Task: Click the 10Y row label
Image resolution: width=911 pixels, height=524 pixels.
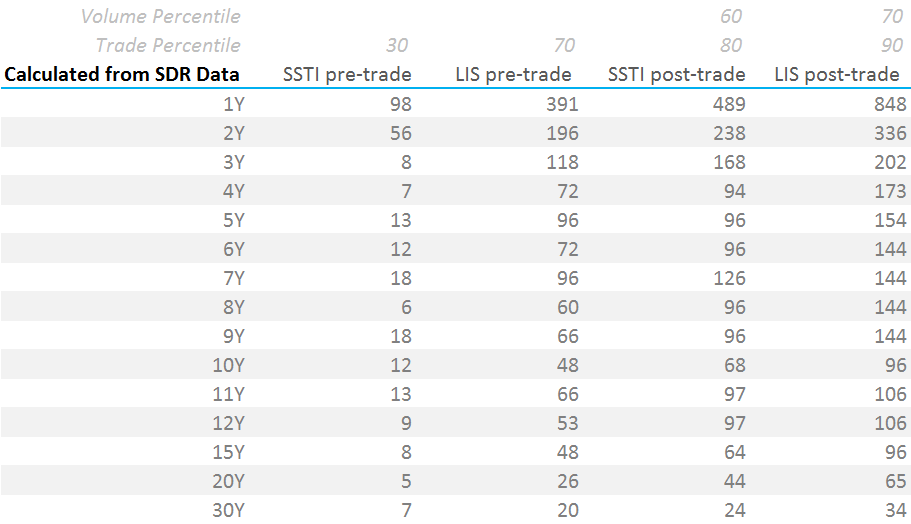Action: [228, 365]
